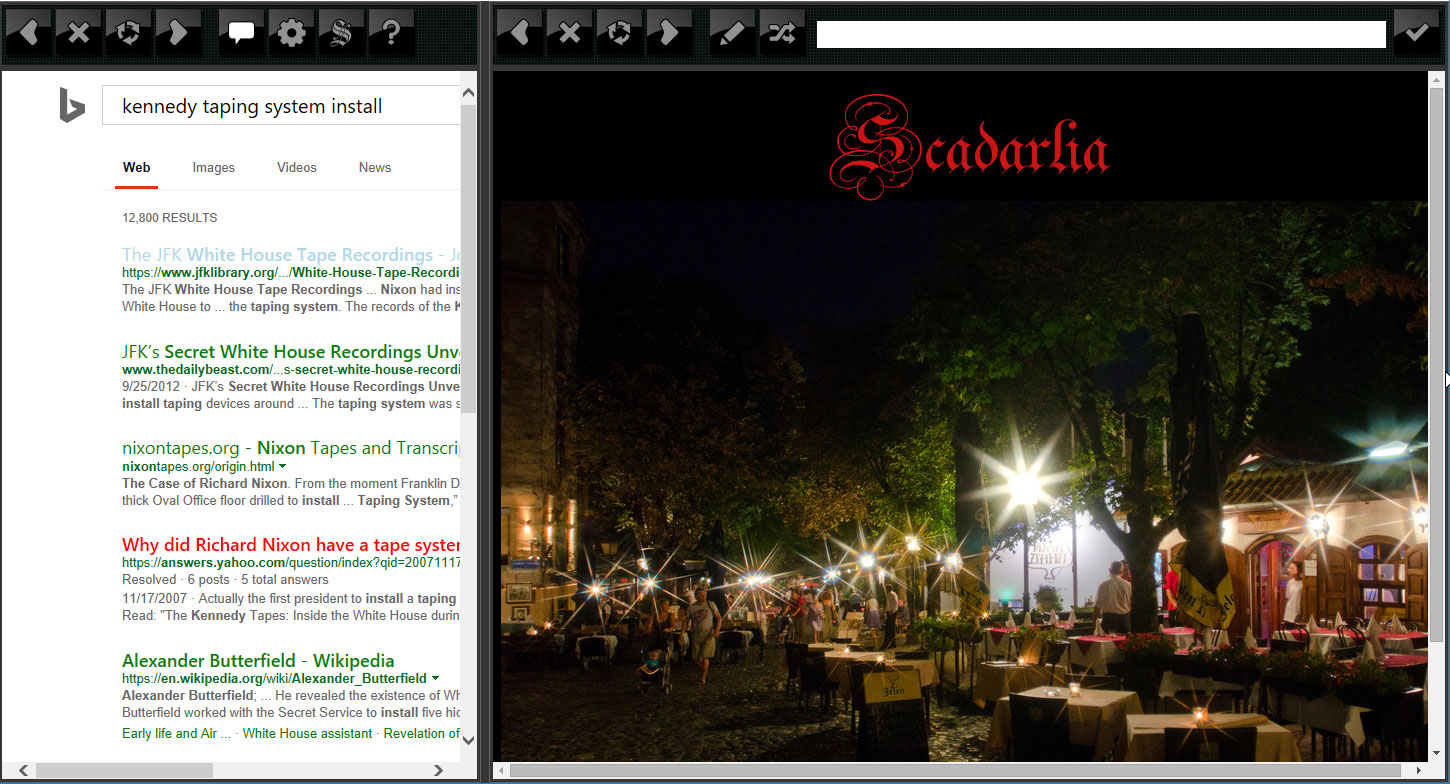Click the Skadarlija night street photo
This screenshot has width=1450, height=784.
[x=964, y=481]
